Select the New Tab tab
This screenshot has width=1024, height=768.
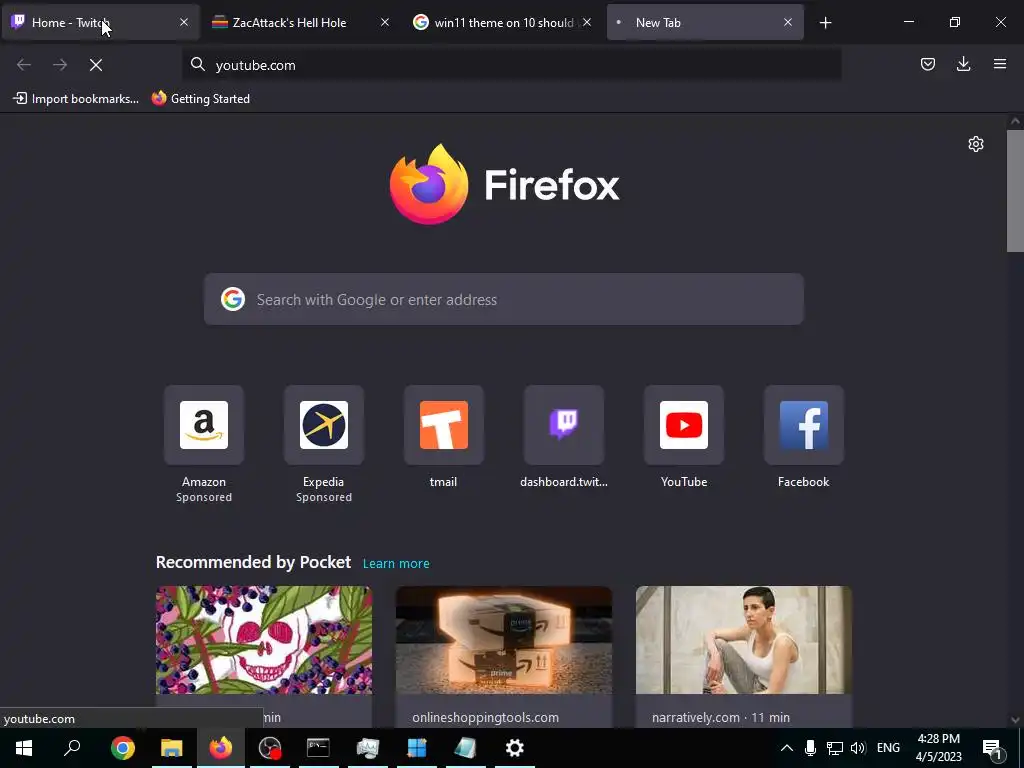(705, 23)
